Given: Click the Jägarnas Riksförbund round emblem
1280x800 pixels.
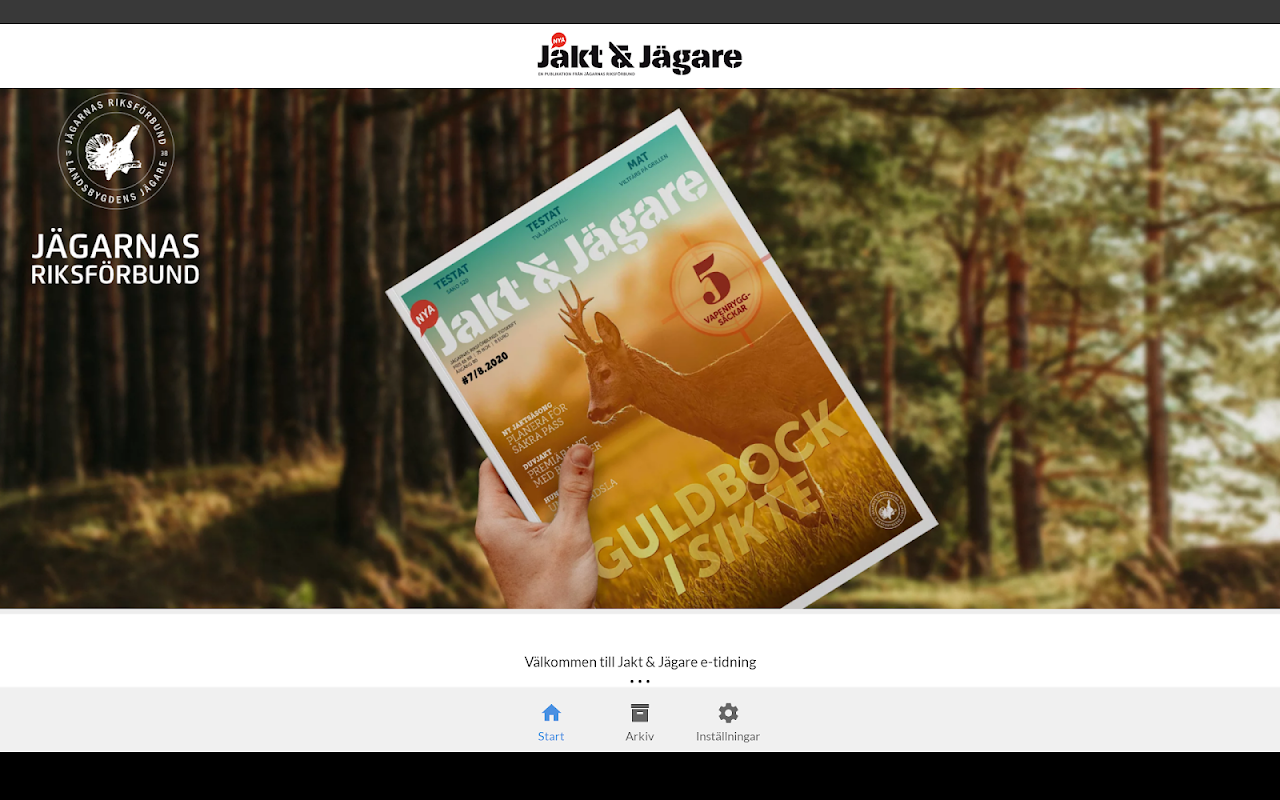Looking at the screenshot, I should point(116,151).
